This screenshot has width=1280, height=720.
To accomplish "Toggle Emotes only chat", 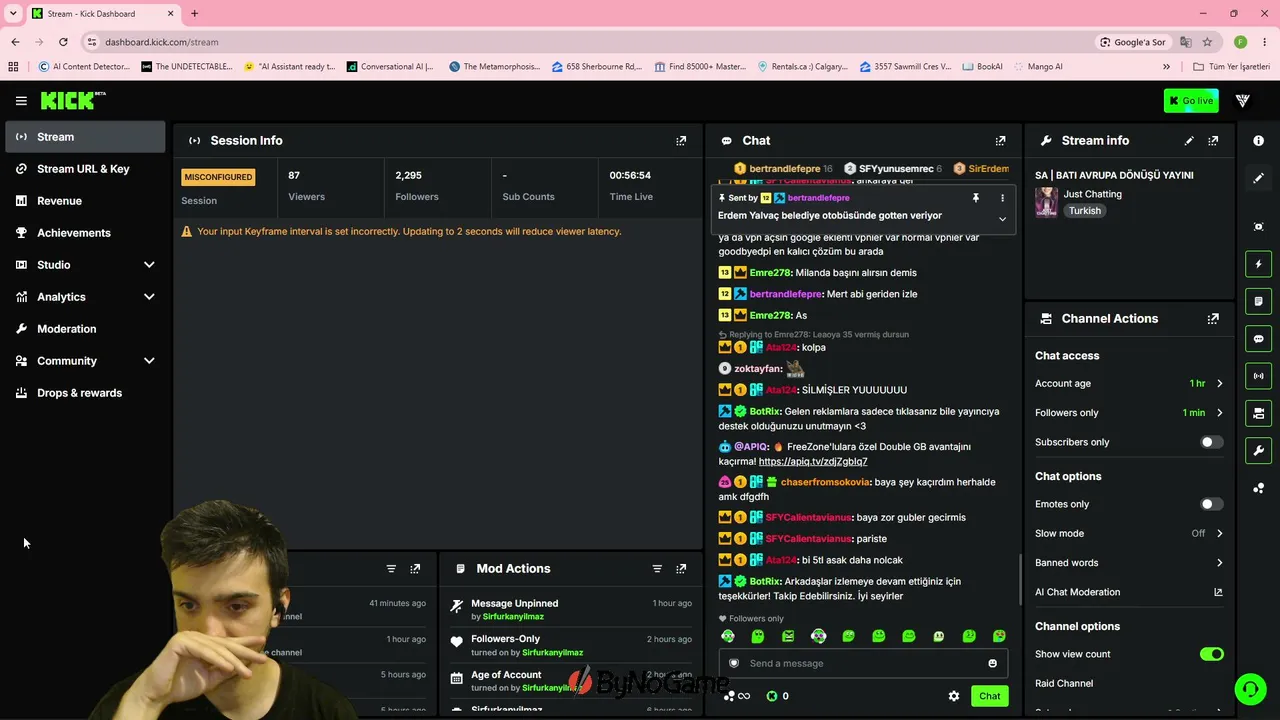I will (1211, 505).
